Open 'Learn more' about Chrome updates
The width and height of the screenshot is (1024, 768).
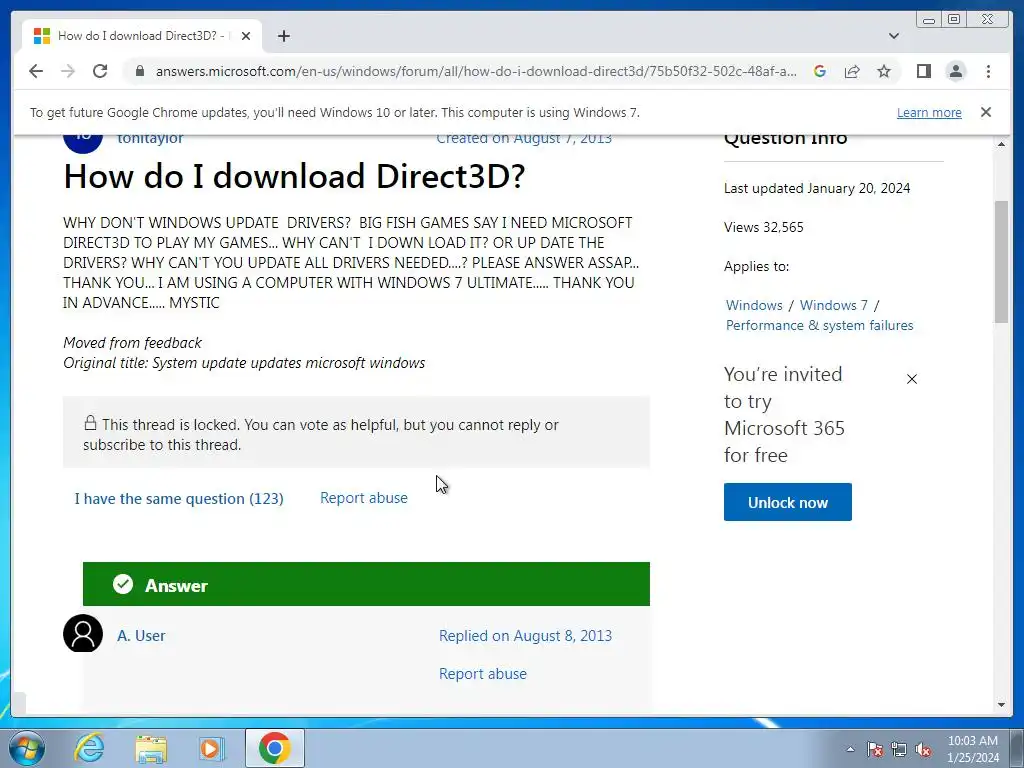[929, 112]
